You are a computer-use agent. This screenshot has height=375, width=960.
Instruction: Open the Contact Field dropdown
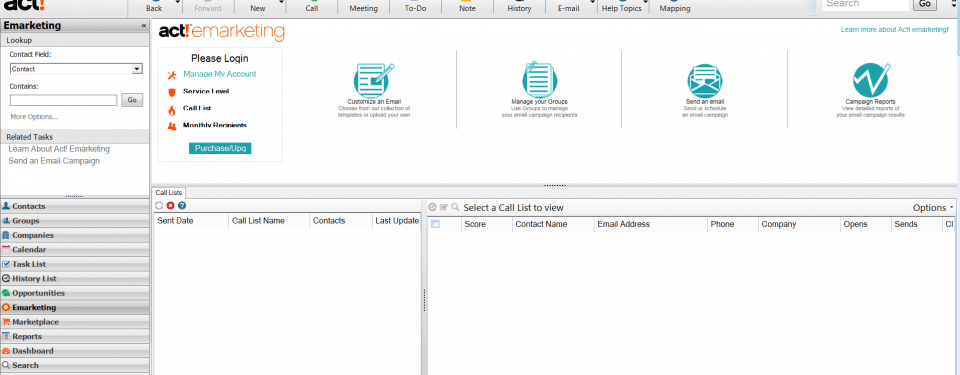point(76,69)
